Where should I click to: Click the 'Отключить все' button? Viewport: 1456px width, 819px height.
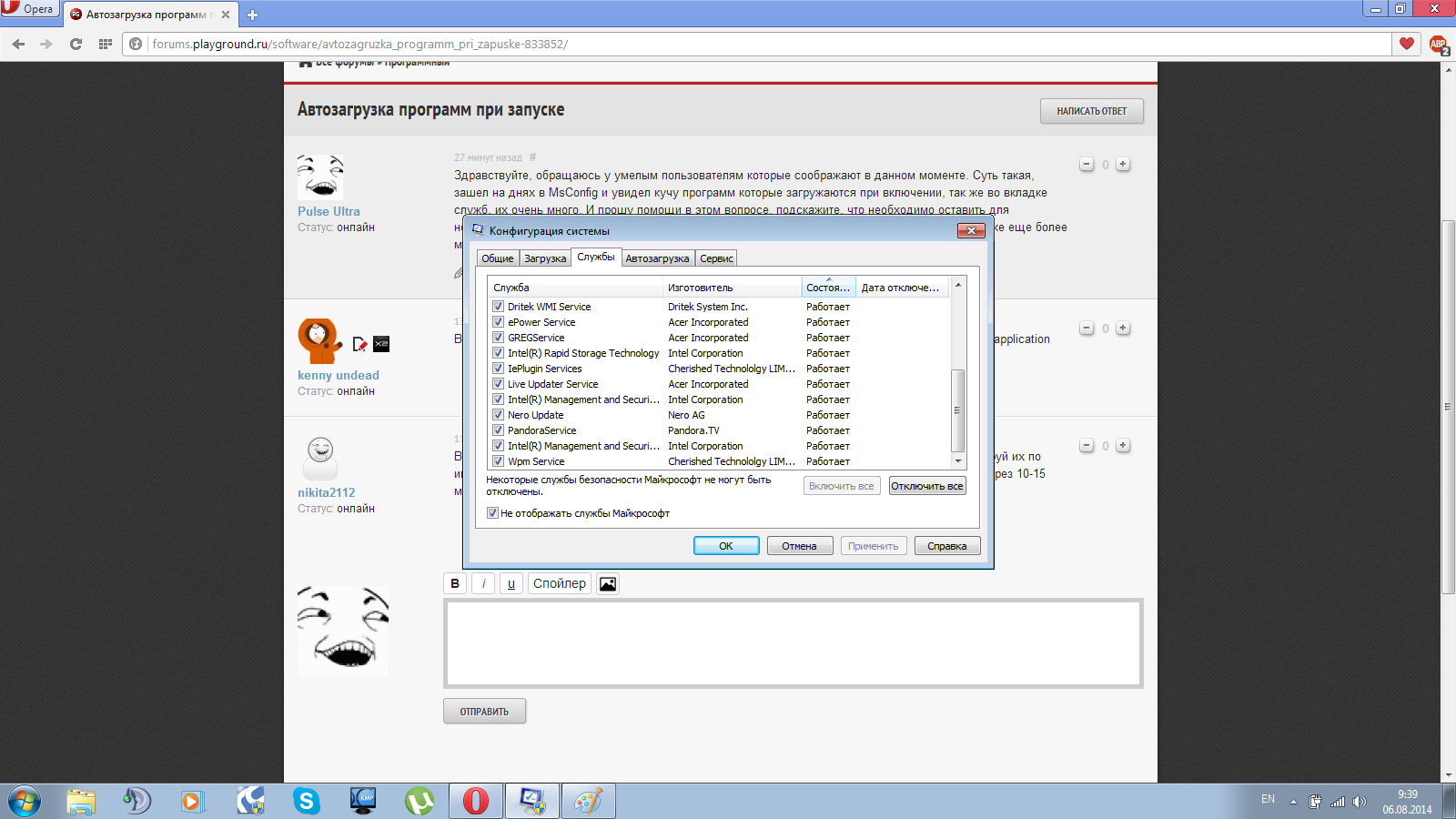coord(927,486)
